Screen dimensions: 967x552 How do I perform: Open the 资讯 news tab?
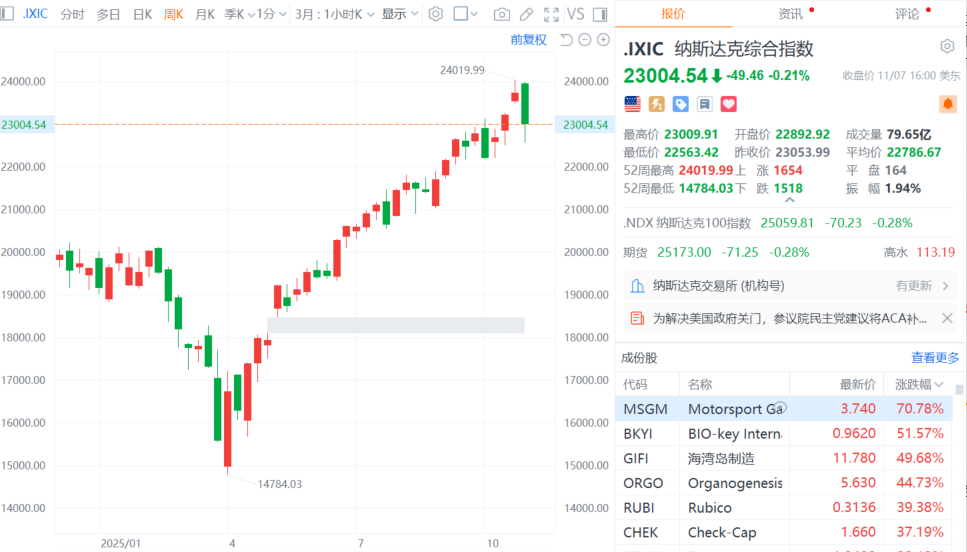tap(790, 14)
